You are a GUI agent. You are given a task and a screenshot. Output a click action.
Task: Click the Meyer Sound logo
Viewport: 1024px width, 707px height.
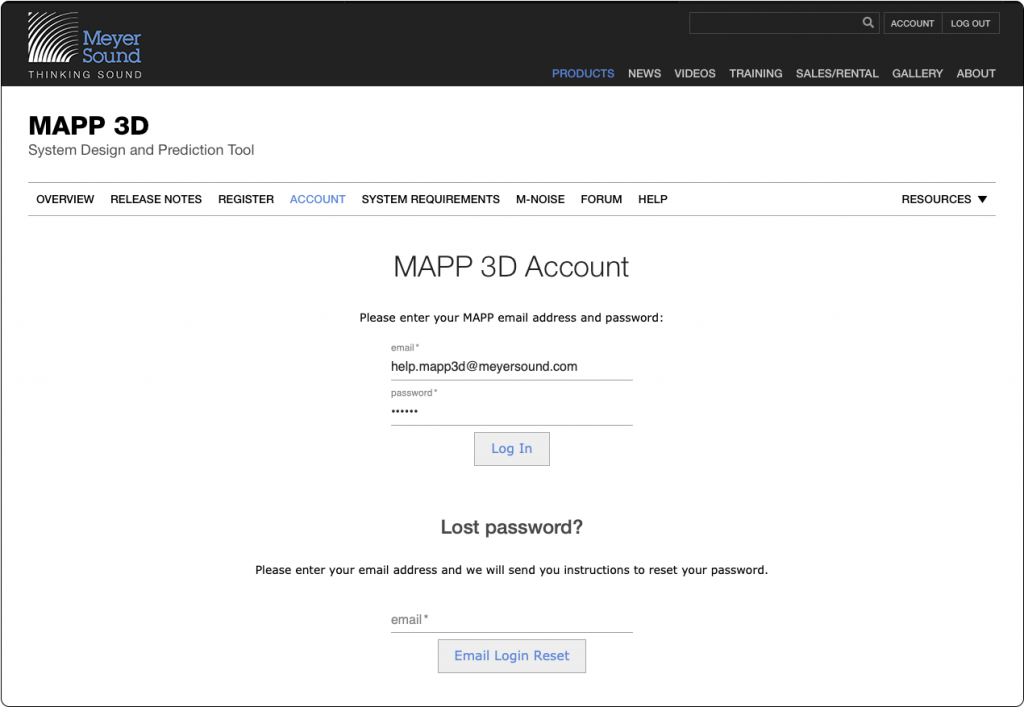pos(84,45)
